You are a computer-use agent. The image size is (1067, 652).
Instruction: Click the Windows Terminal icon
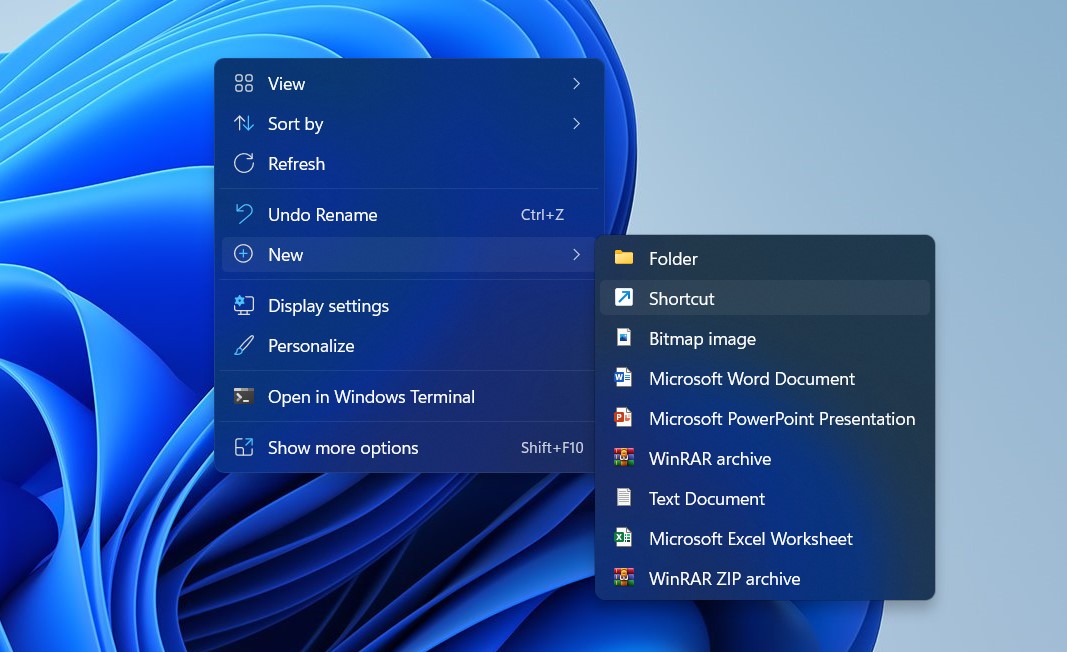coord(243,396)
